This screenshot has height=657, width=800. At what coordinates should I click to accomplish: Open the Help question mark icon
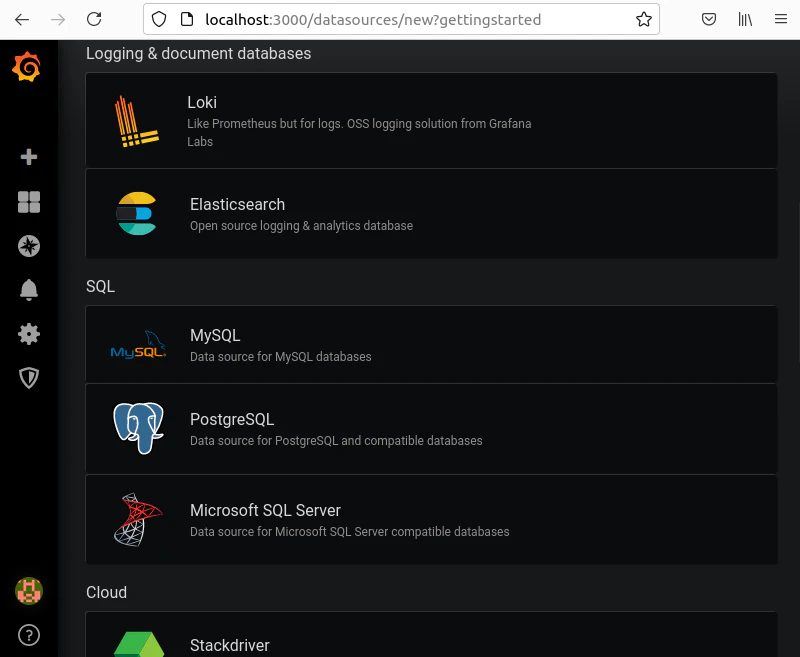pos(29,635)
